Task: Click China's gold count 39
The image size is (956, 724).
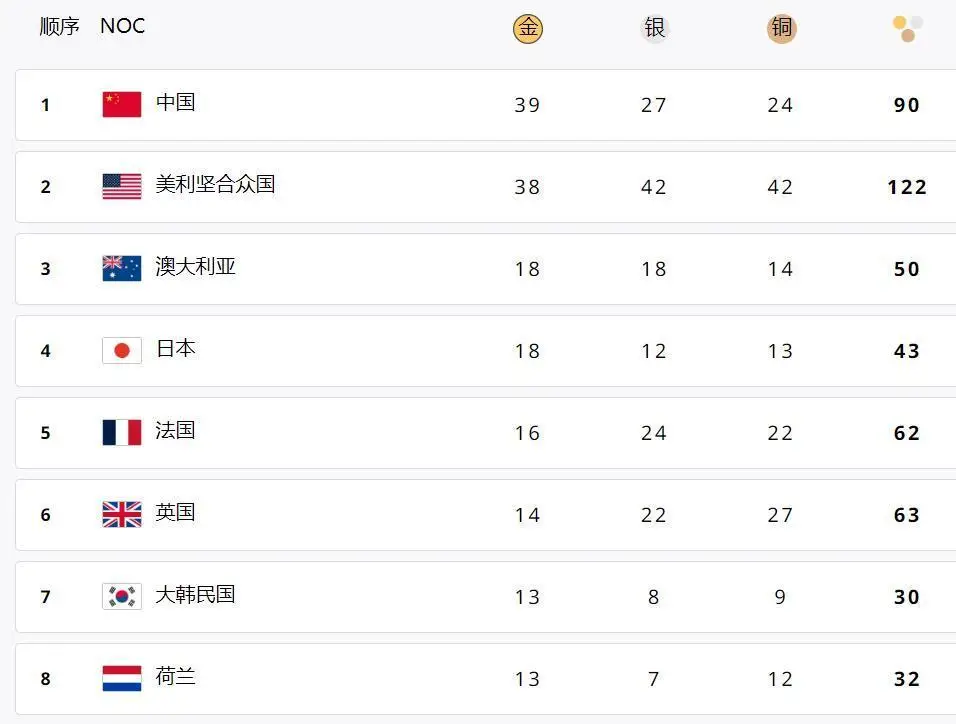Action: coord(527,105)
